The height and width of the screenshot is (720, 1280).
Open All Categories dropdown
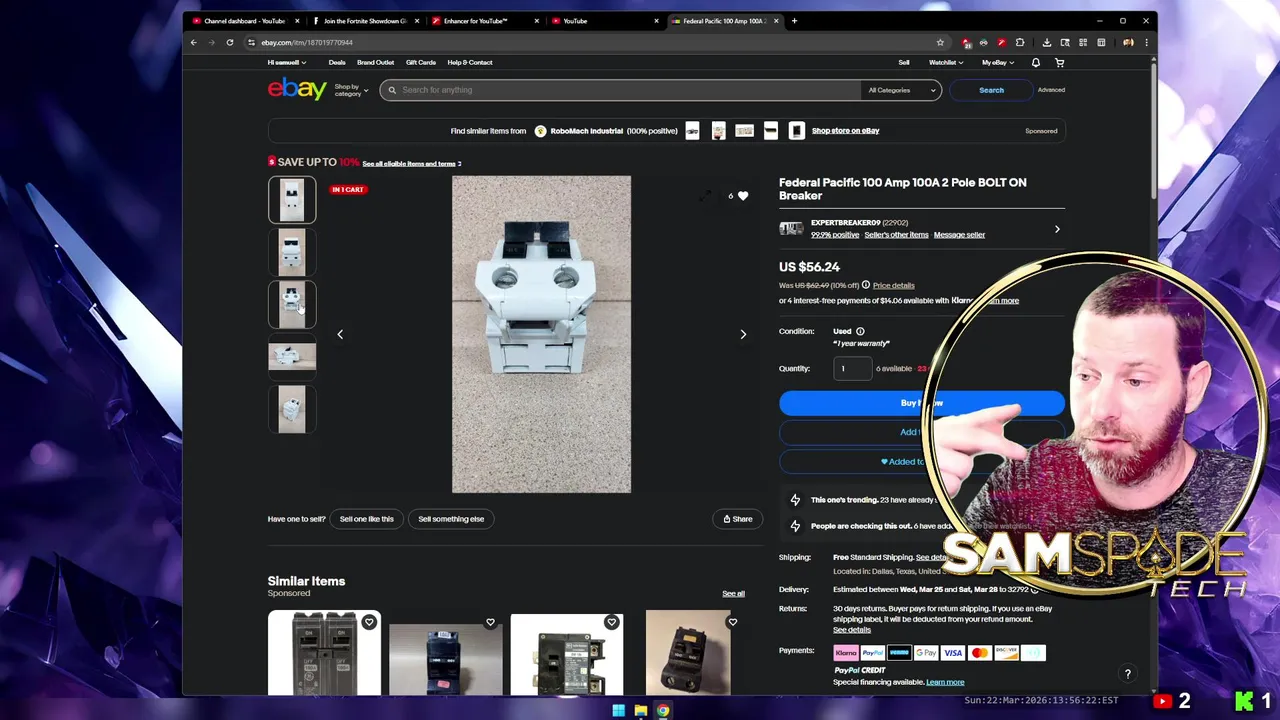pos(902,90)
